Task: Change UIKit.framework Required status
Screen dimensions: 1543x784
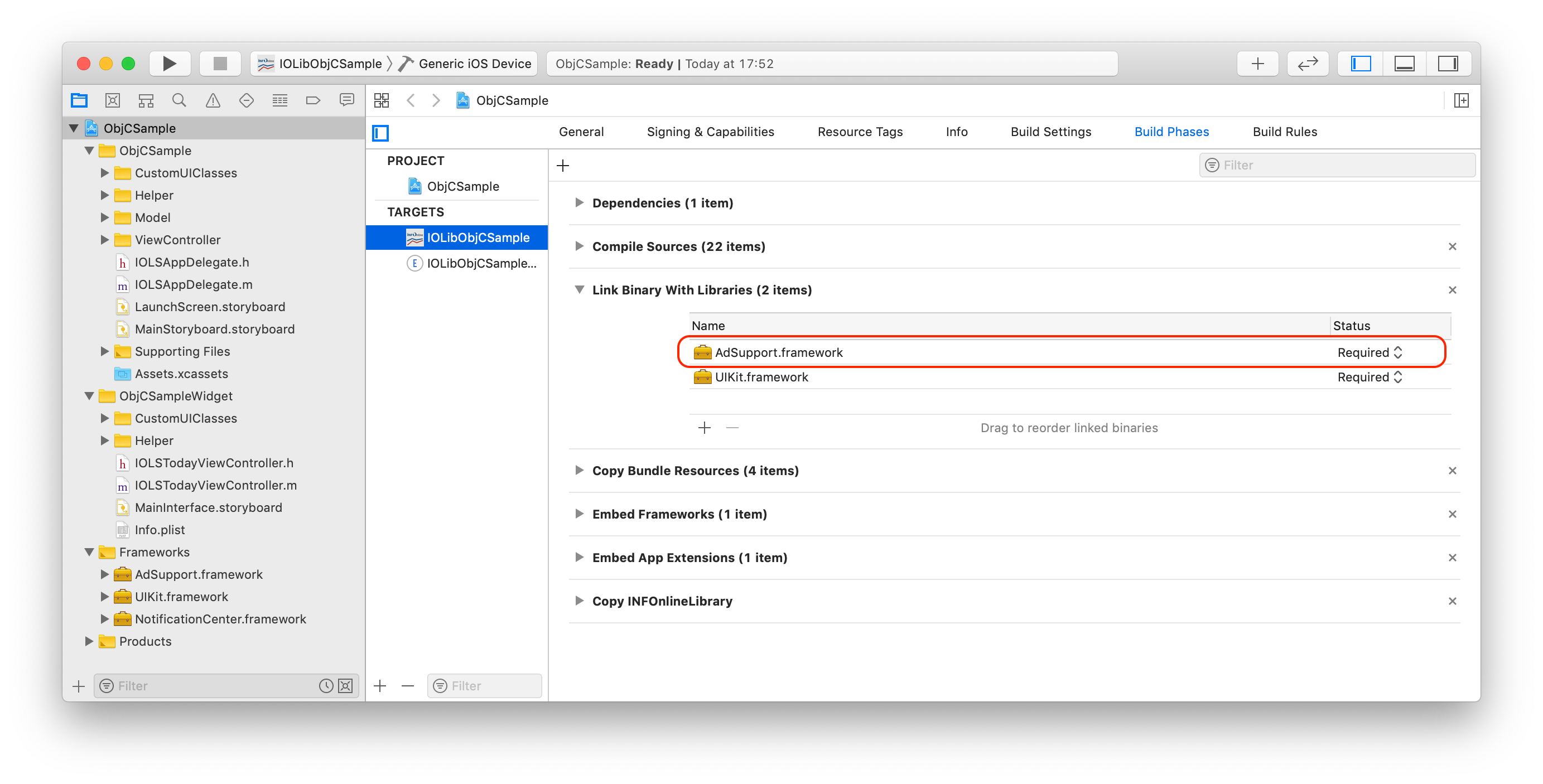Action: coord(1370,378)
